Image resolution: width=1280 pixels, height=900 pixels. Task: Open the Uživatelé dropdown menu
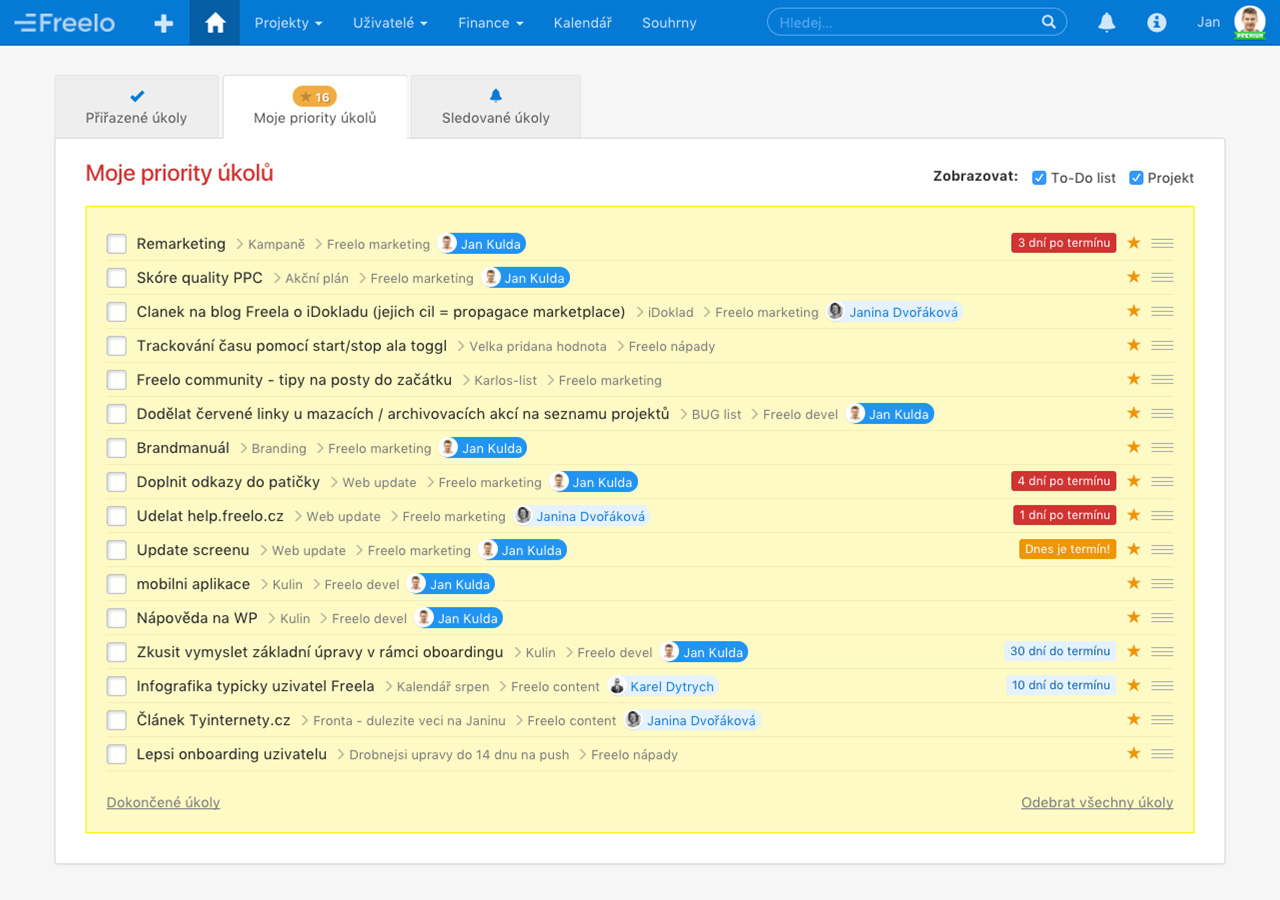pyautogui.click(x=390, y=23)
